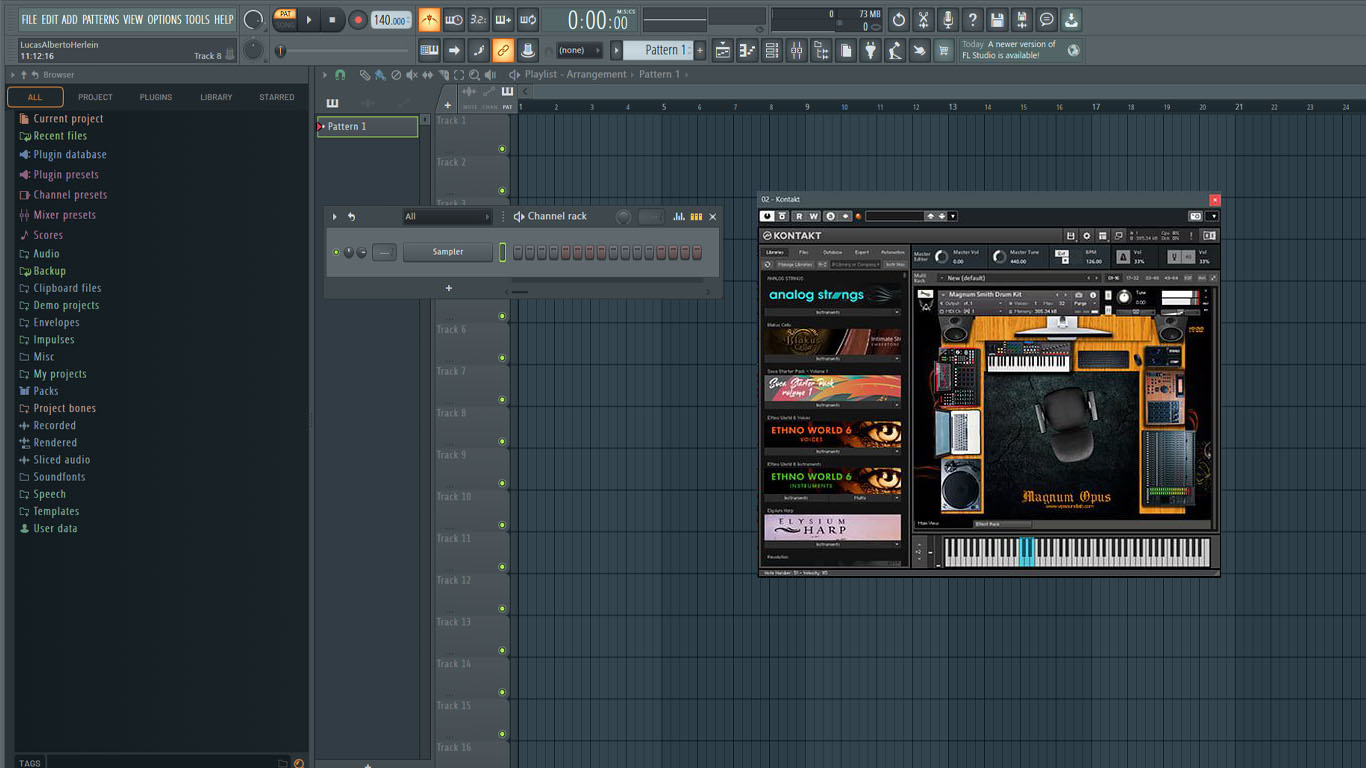The height and width of the screenshot is (768, 1366).
Task: Expand channel rack options arrow
Action: pos(335,216)
